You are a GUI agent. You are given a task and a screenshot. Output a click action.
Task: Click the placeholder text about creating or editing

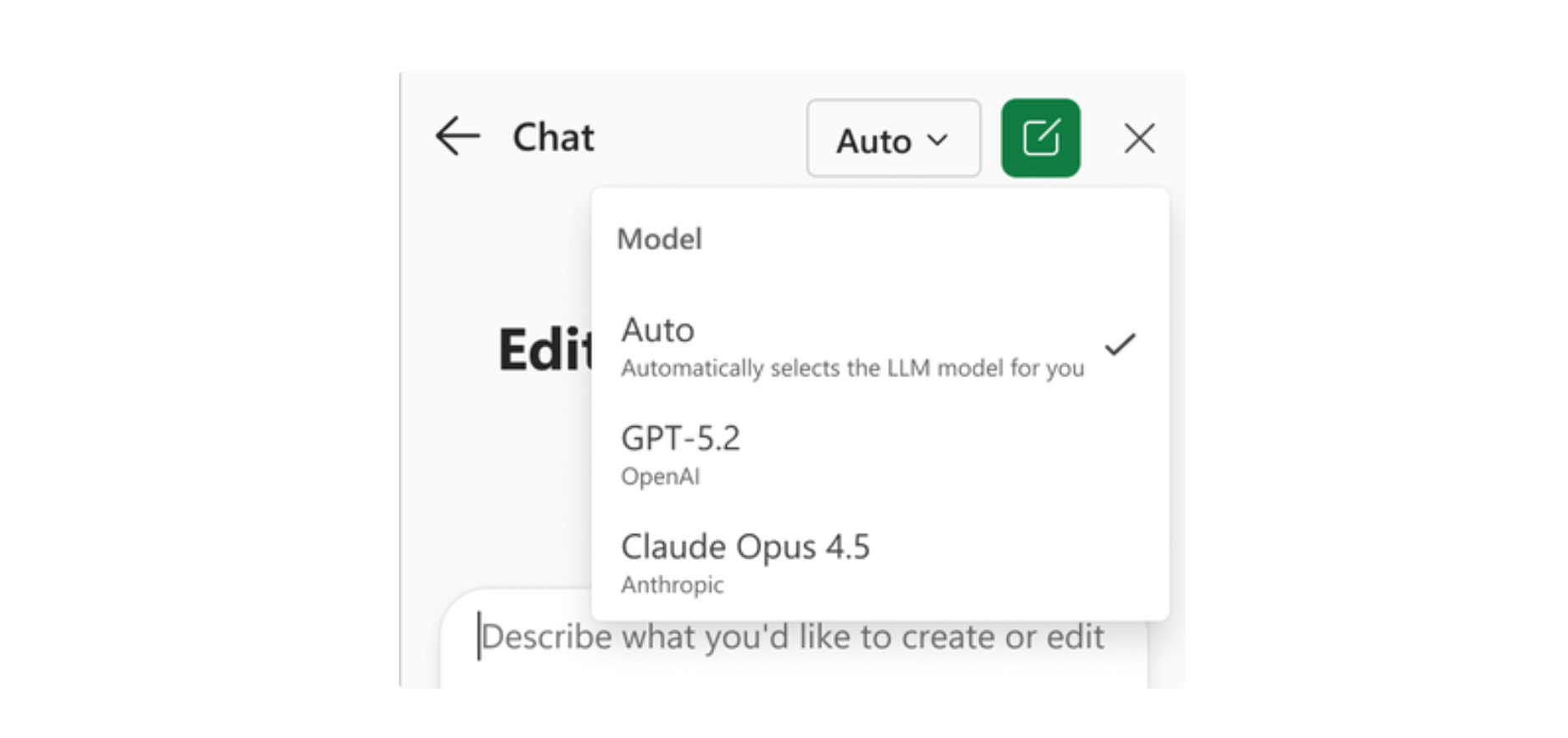point(794,637)
